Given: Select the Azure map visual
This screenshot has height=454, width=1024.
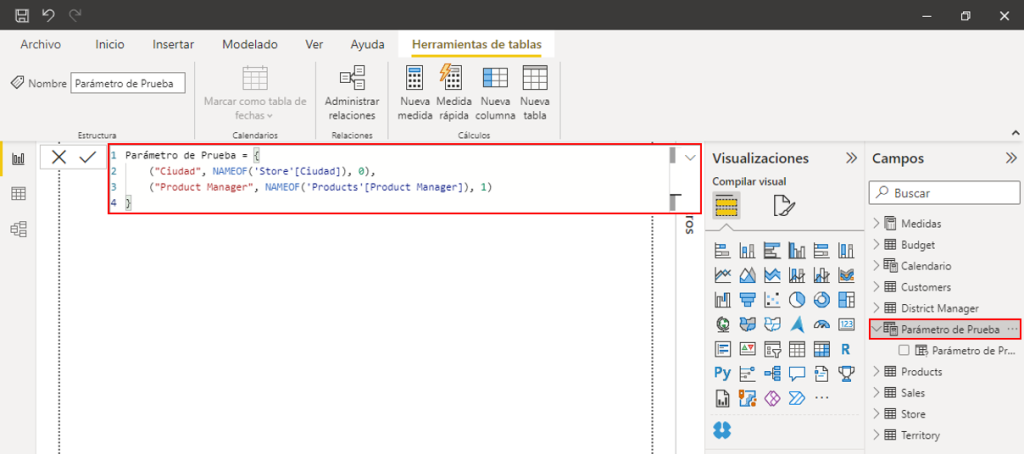Looking at the screenshot, I should point(797,324).
